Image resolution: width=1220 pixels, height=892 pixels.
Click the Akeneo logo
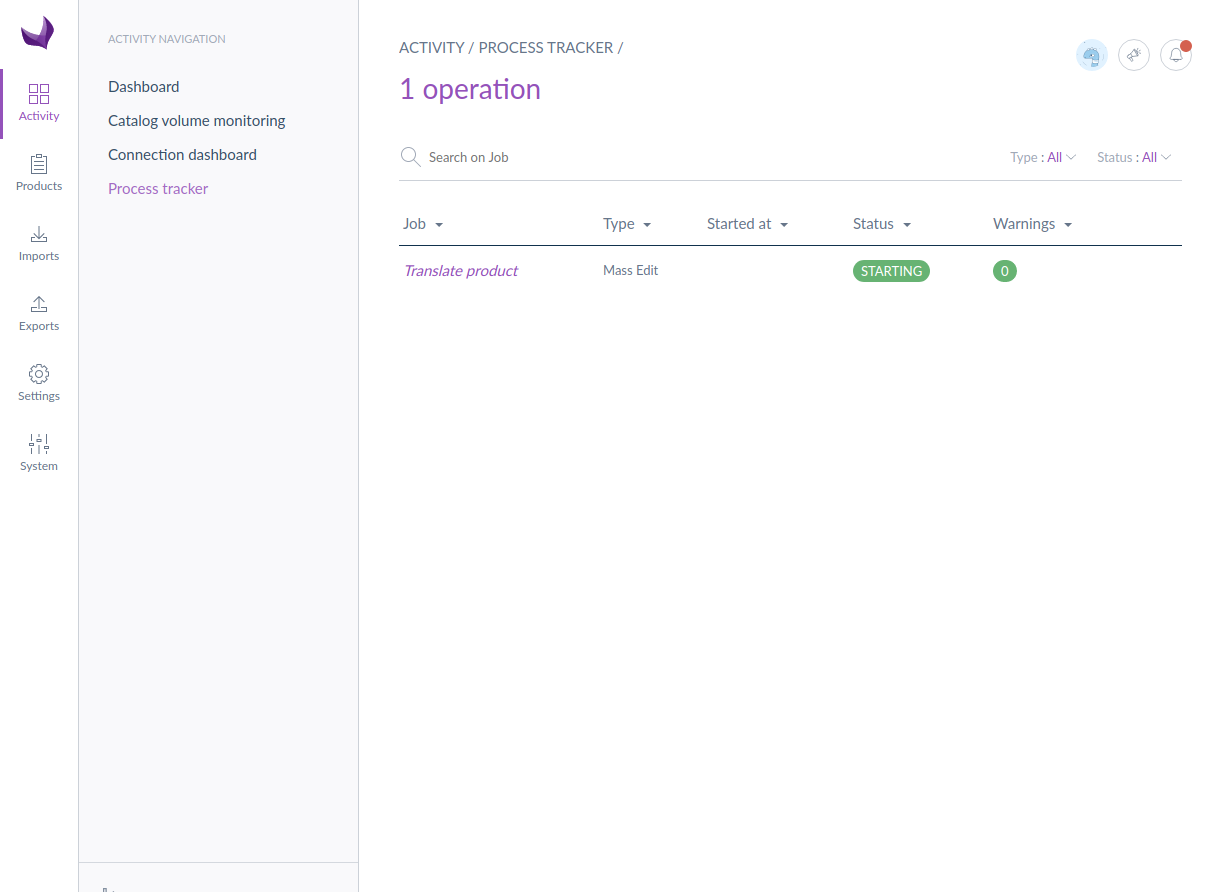tap(38, 33)
